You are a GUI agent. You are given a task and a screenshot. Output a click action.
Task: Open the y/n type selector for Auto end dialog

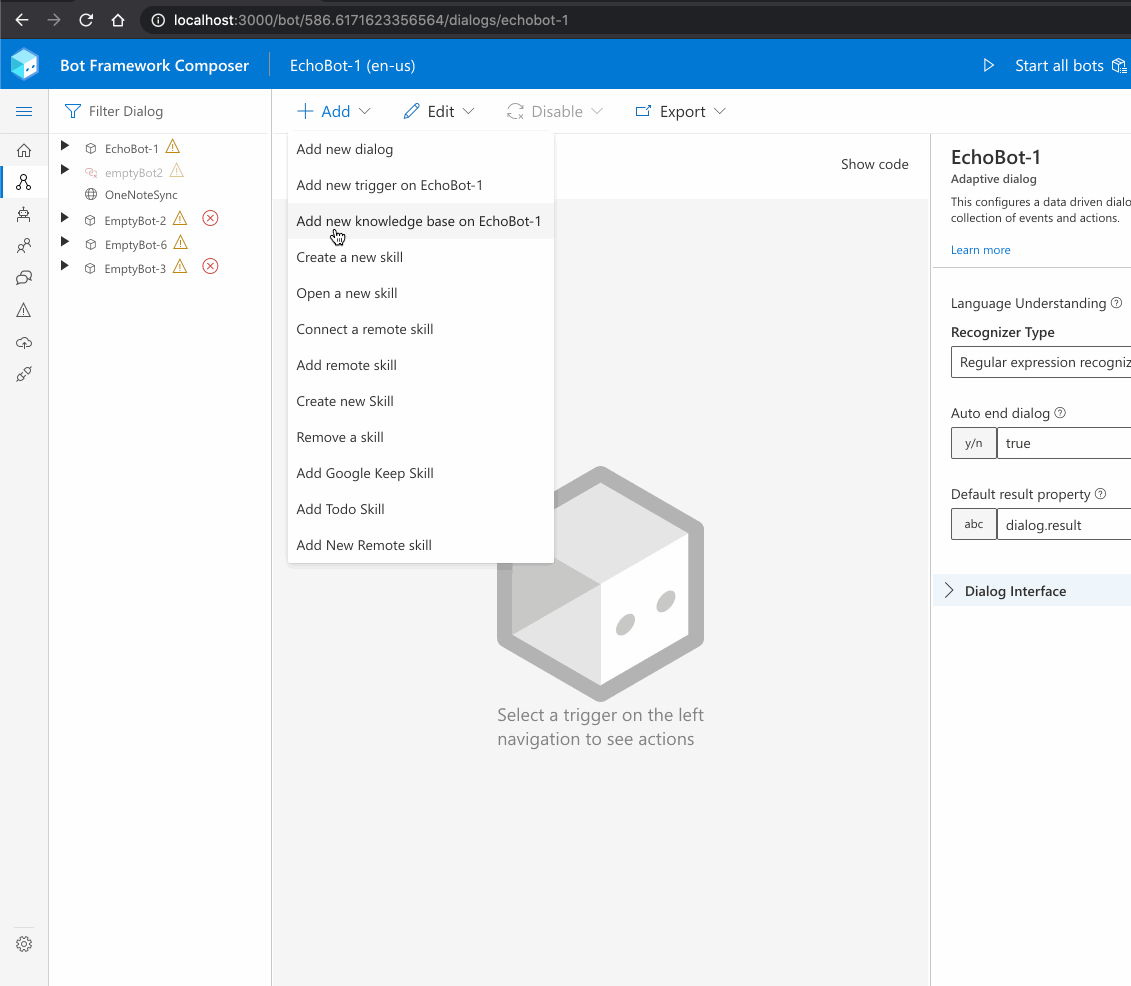click(x=974, y=443)
